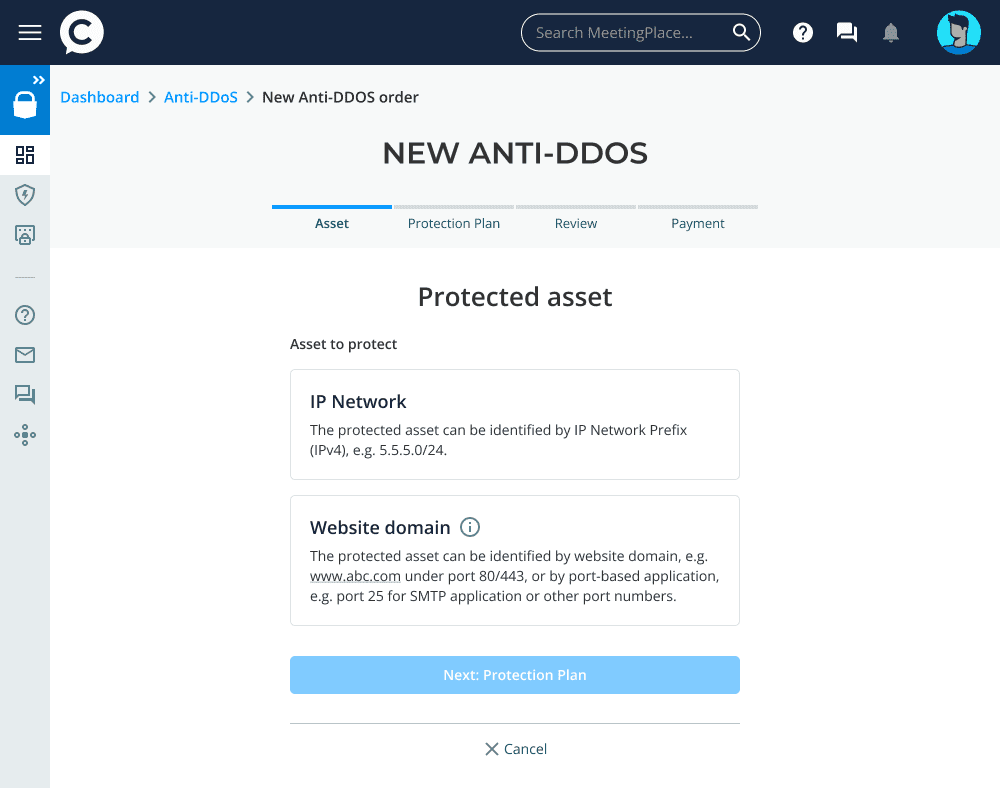1000x788 pixels.
Task: Click the MeetingPlace logo in header
Action: (81, 33)
